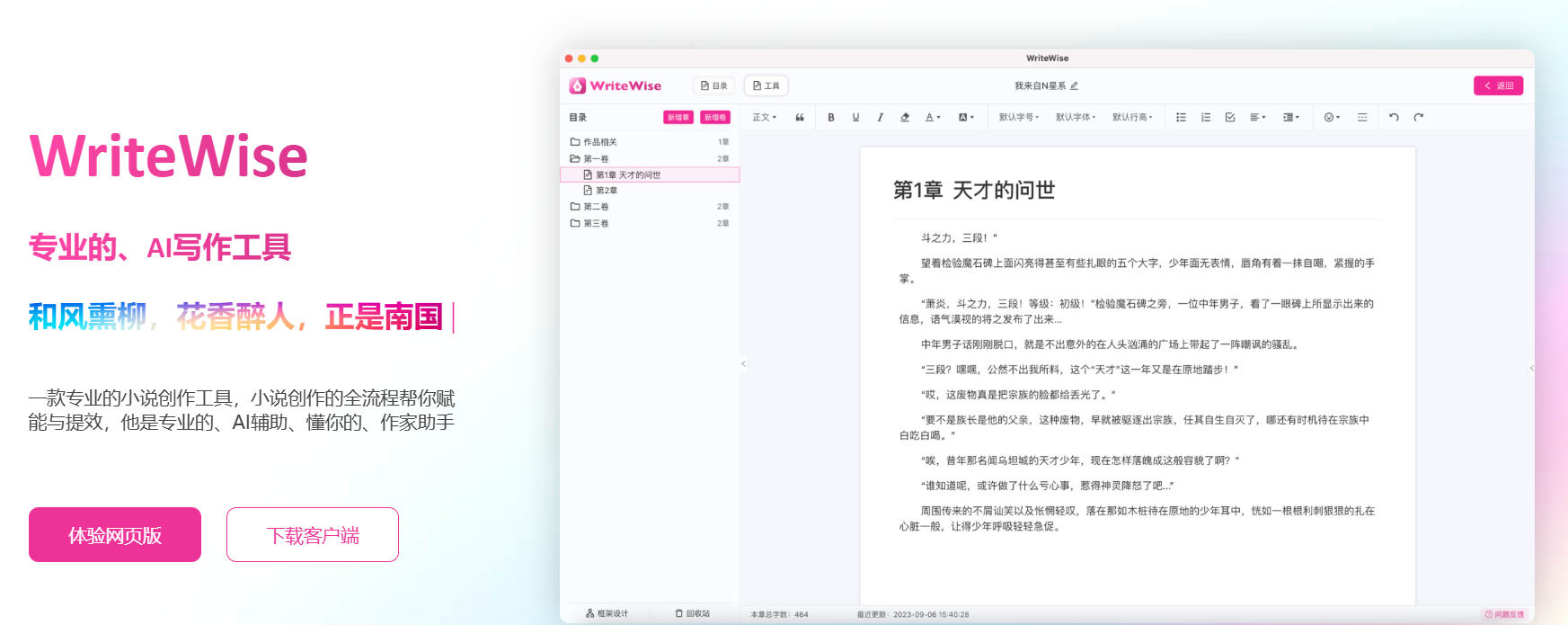Click the 本章总字数: 464 status text
1568x625 pixels.
point(779,615)
